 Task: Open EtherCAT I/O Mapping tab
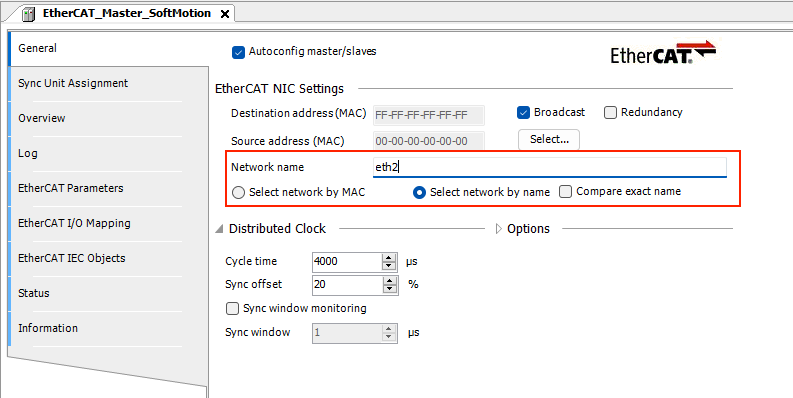click(x=108, y=223)
